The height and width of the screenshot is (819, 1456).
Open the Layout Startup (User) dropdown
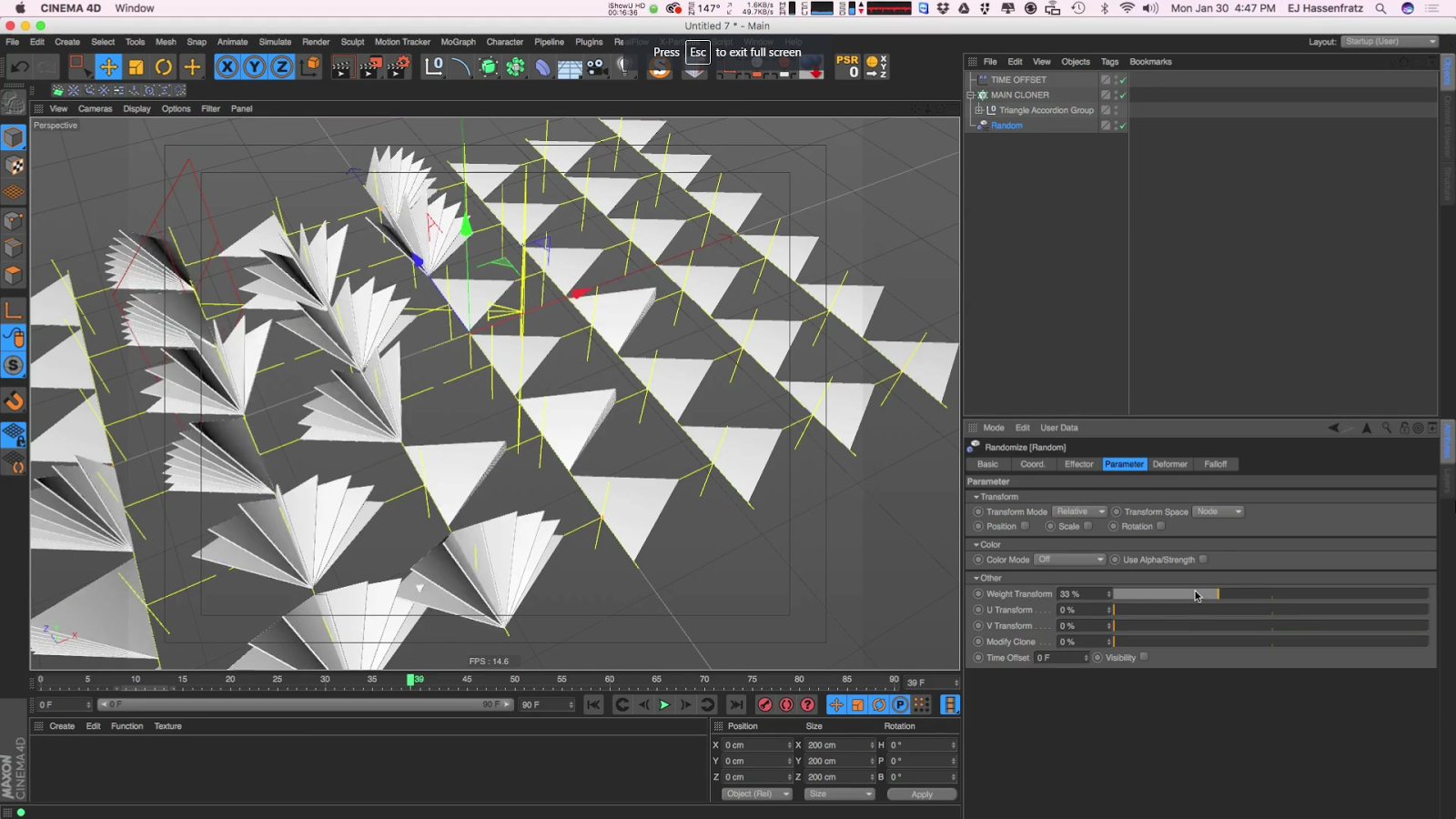click(1389, 42)
